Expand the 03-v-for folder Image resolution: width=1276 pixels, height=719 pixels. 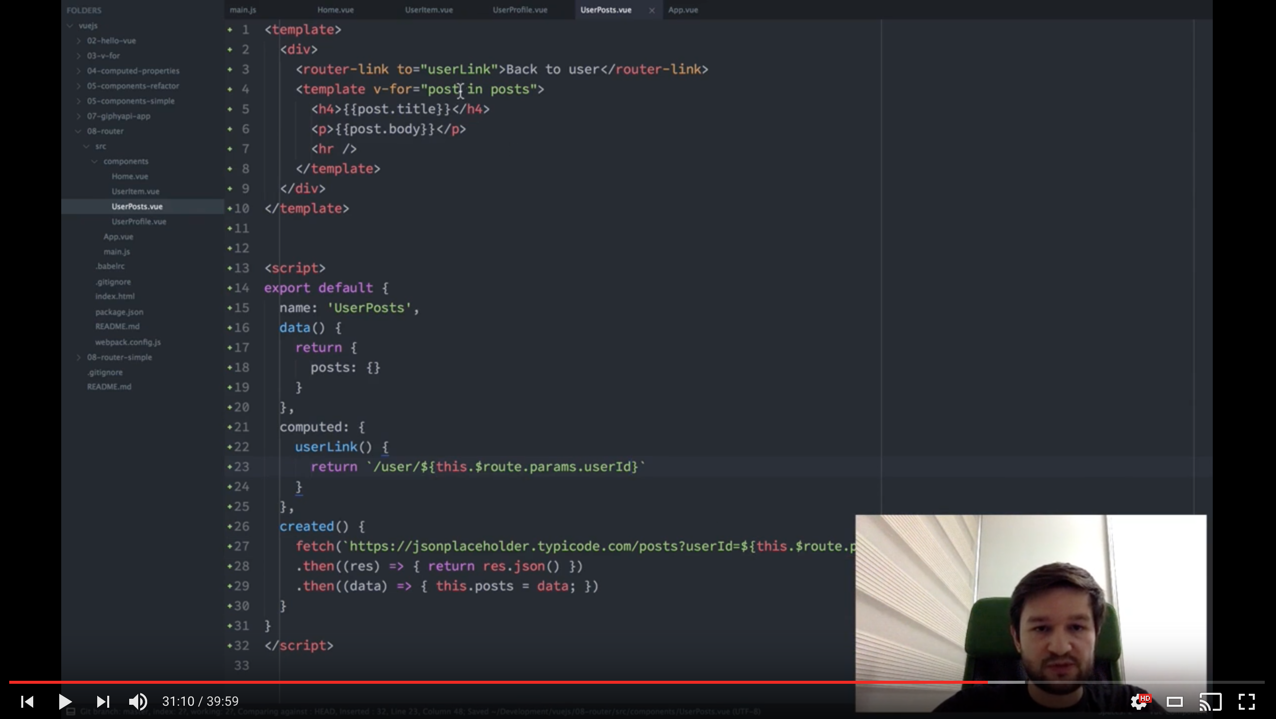[103, 55]
